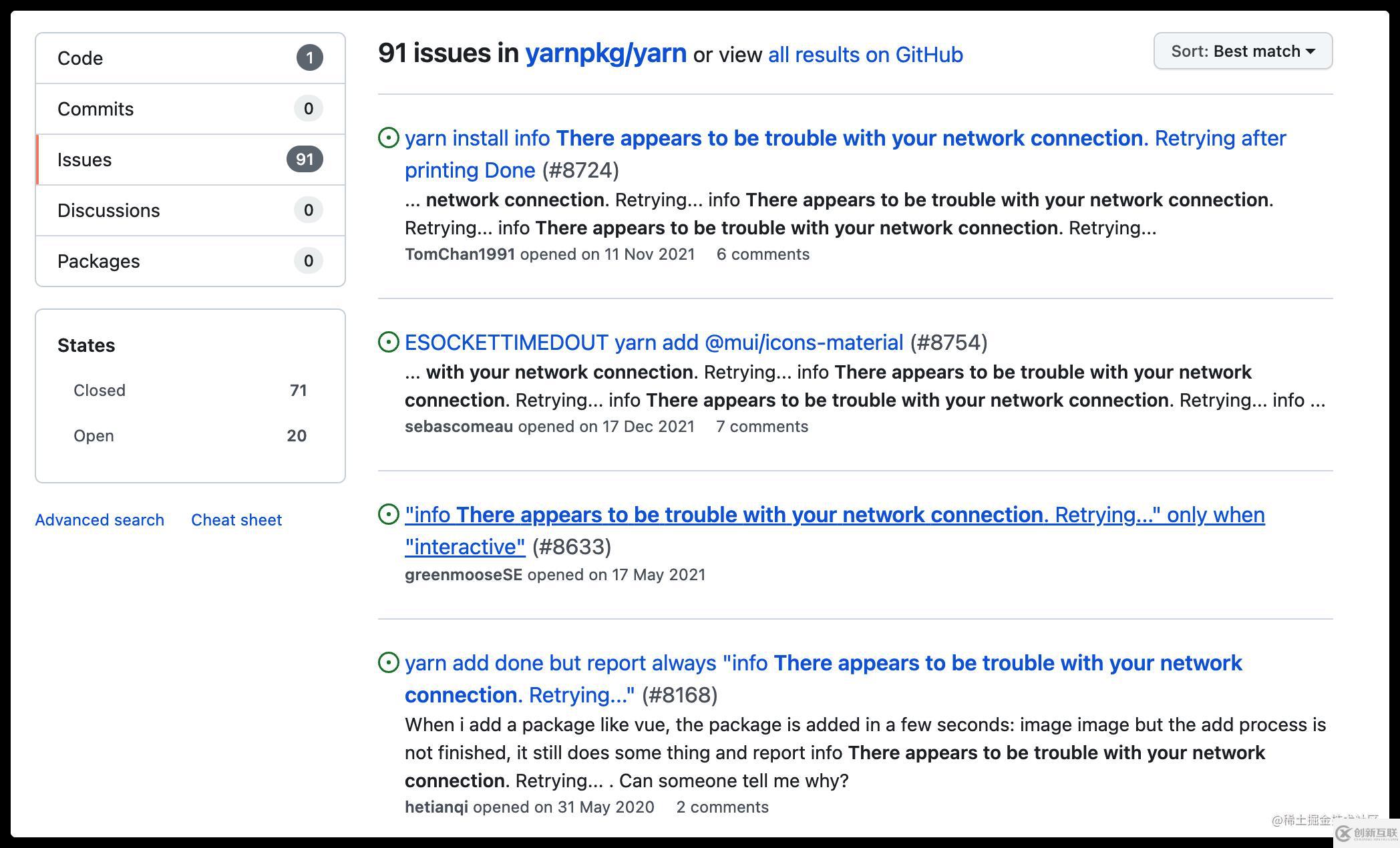
Task: Click the Code count badge 1
Action: coord(309,57)
